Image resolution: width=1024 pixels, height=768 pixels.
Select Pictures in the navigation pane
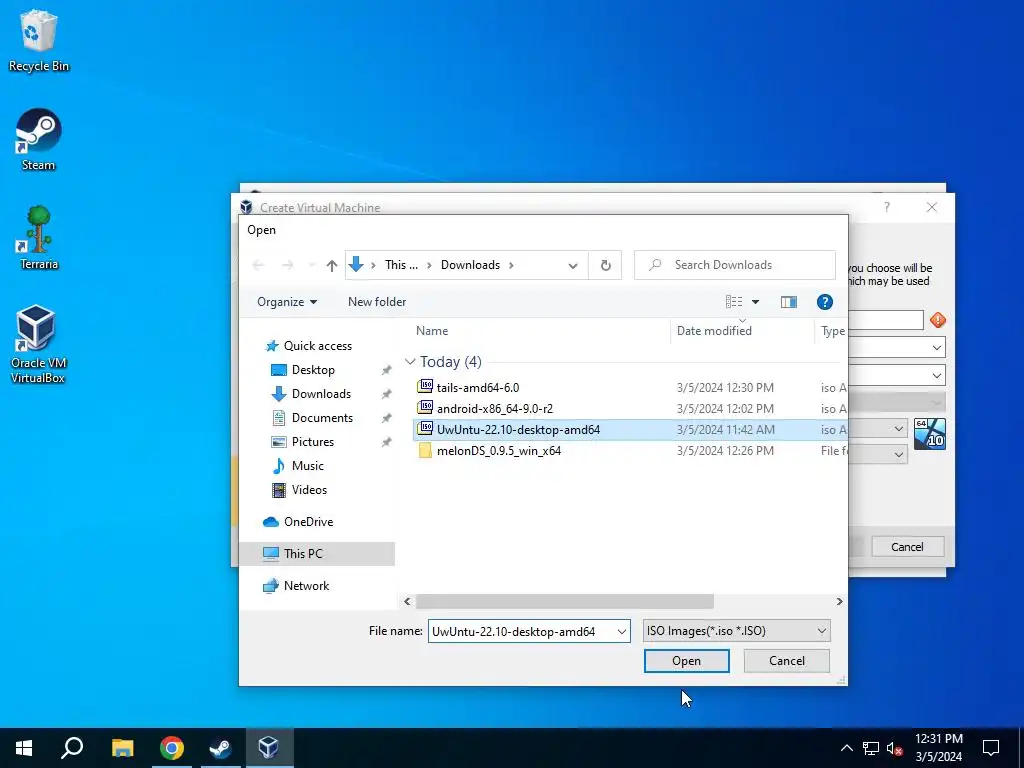312,442
